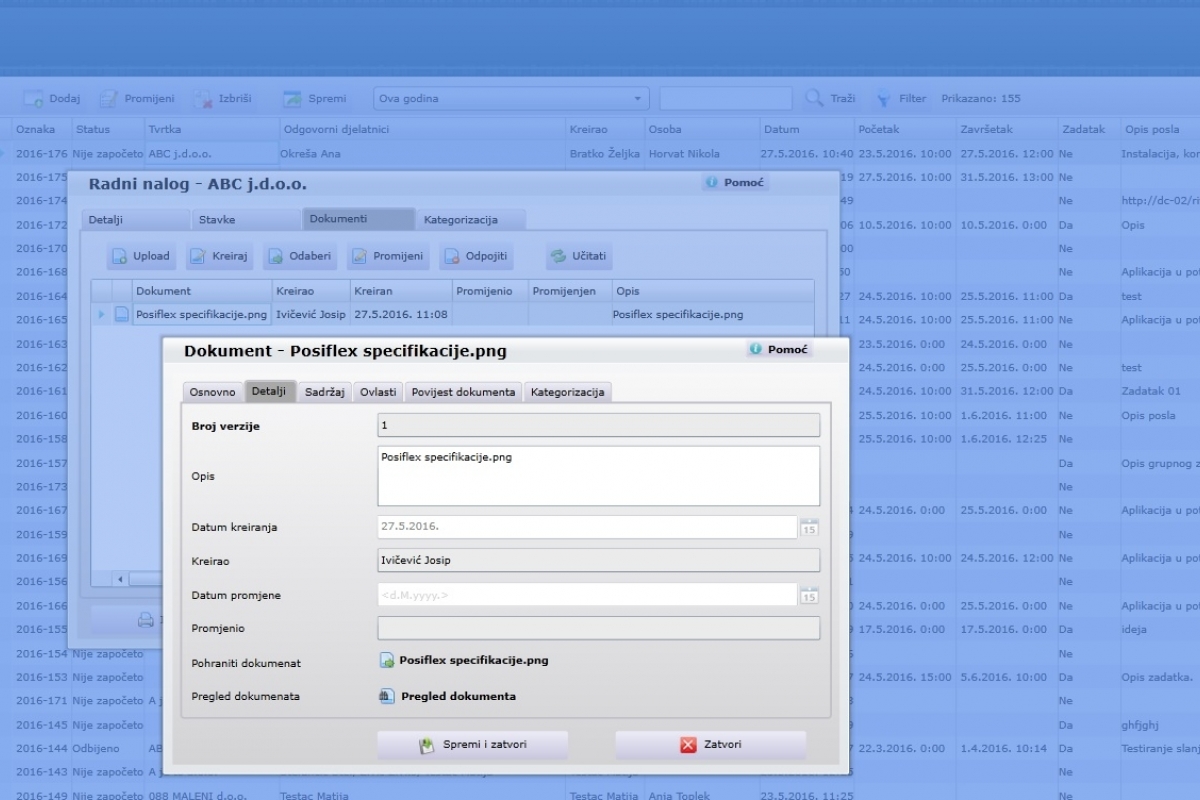This screenshot has width=1200, height=800.
Task: Sort main grid by Završetak column
Action: (x=1006, y=129)
